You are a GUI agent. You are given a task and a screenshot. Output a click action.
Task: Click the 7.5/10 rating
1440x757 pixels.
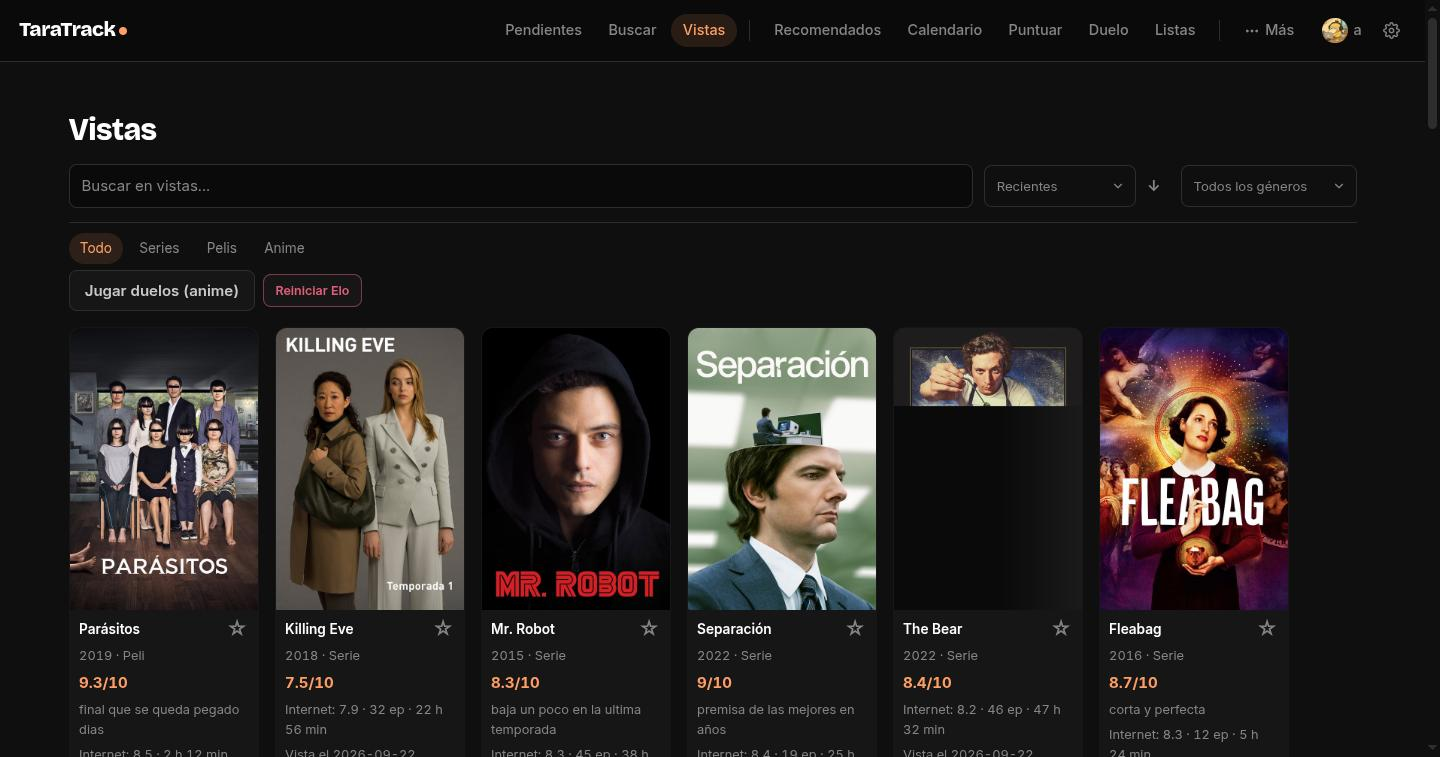click(x=309, y=683)
